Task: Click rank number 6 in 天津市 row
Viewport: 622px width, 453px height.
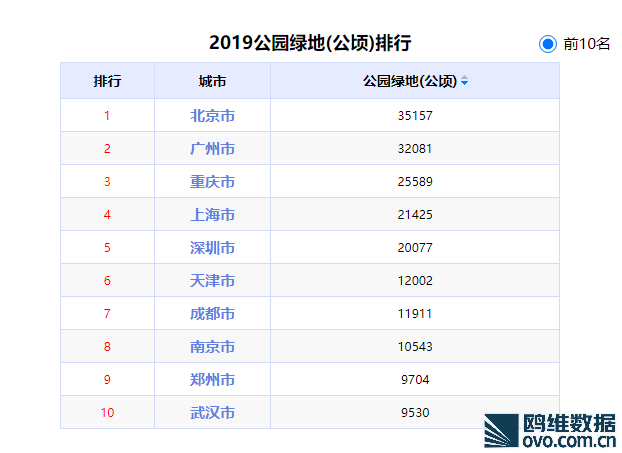Action: (107, 281)
